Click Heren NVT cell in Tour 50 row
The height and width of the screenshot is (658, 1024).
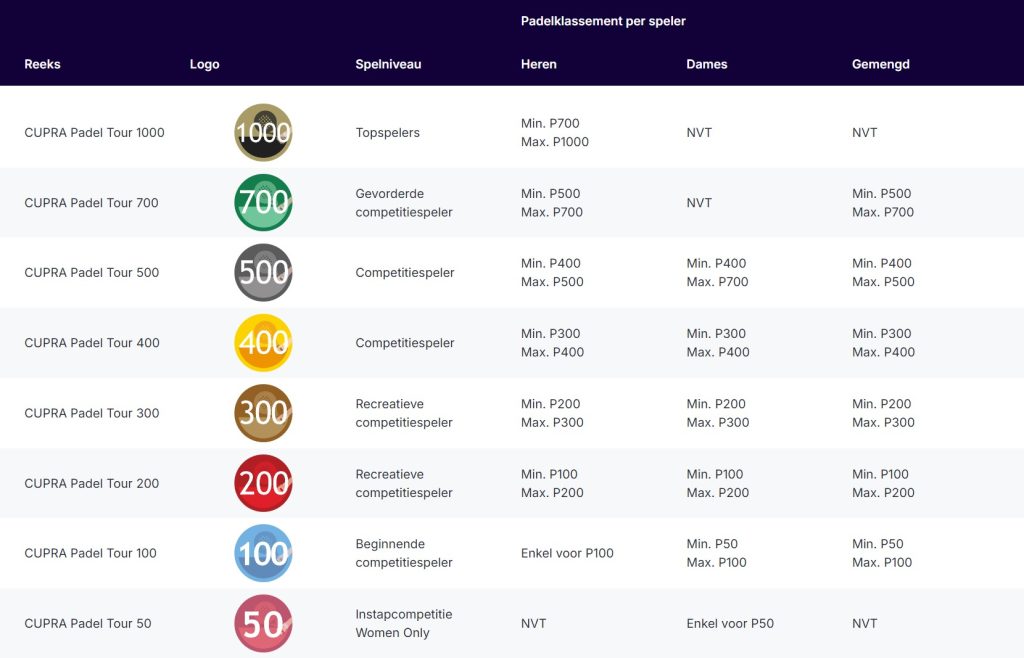coord(533,623)
